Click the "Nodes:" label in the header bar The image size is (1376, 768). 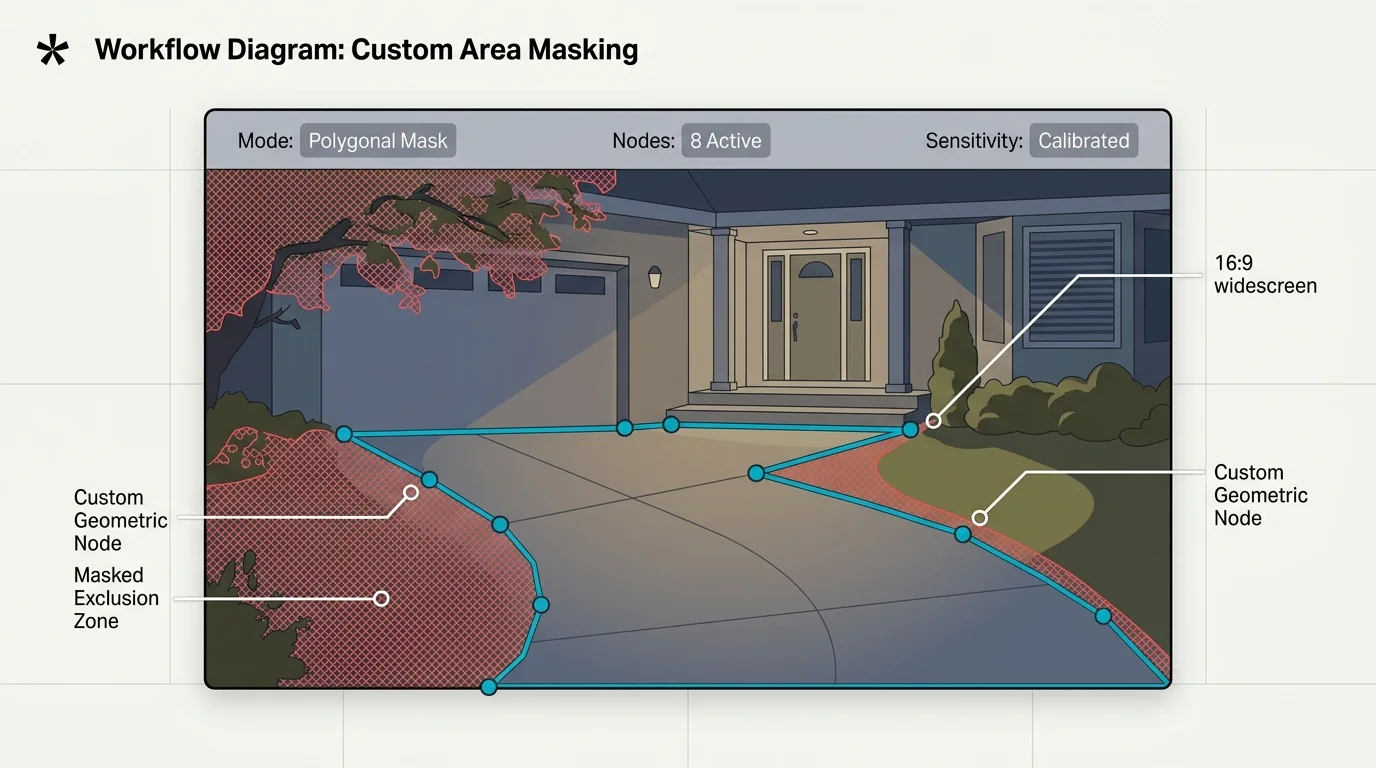(643, 141)
